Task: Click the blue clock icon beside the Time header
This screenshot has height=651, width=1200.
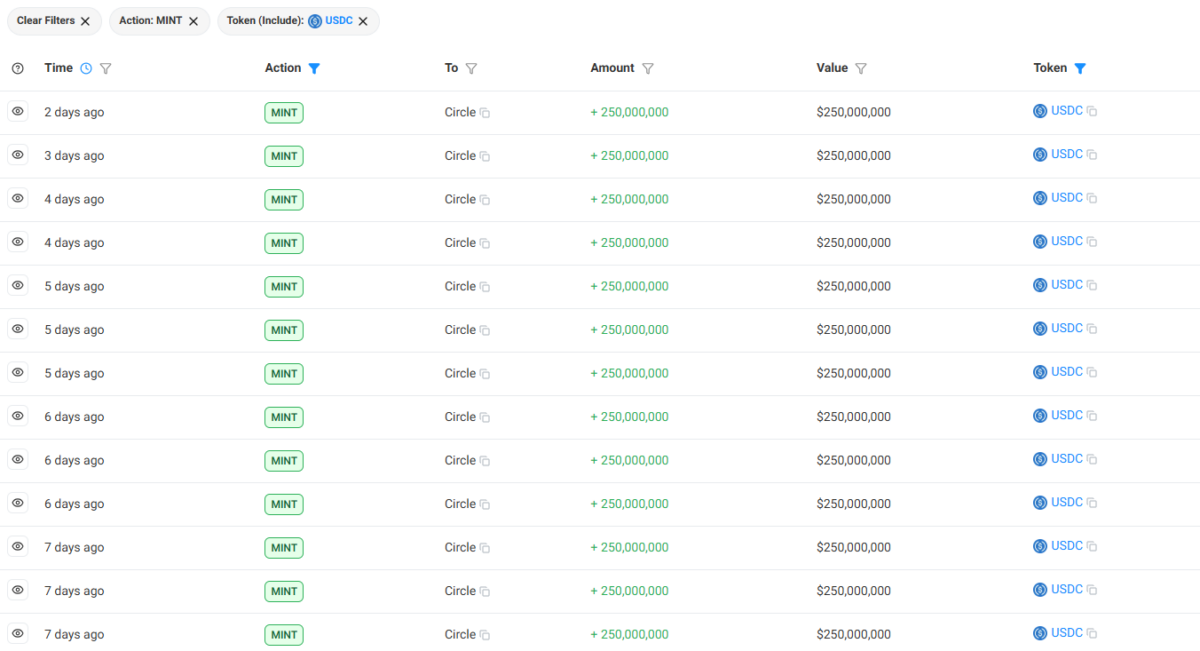Action: point(86,67)
